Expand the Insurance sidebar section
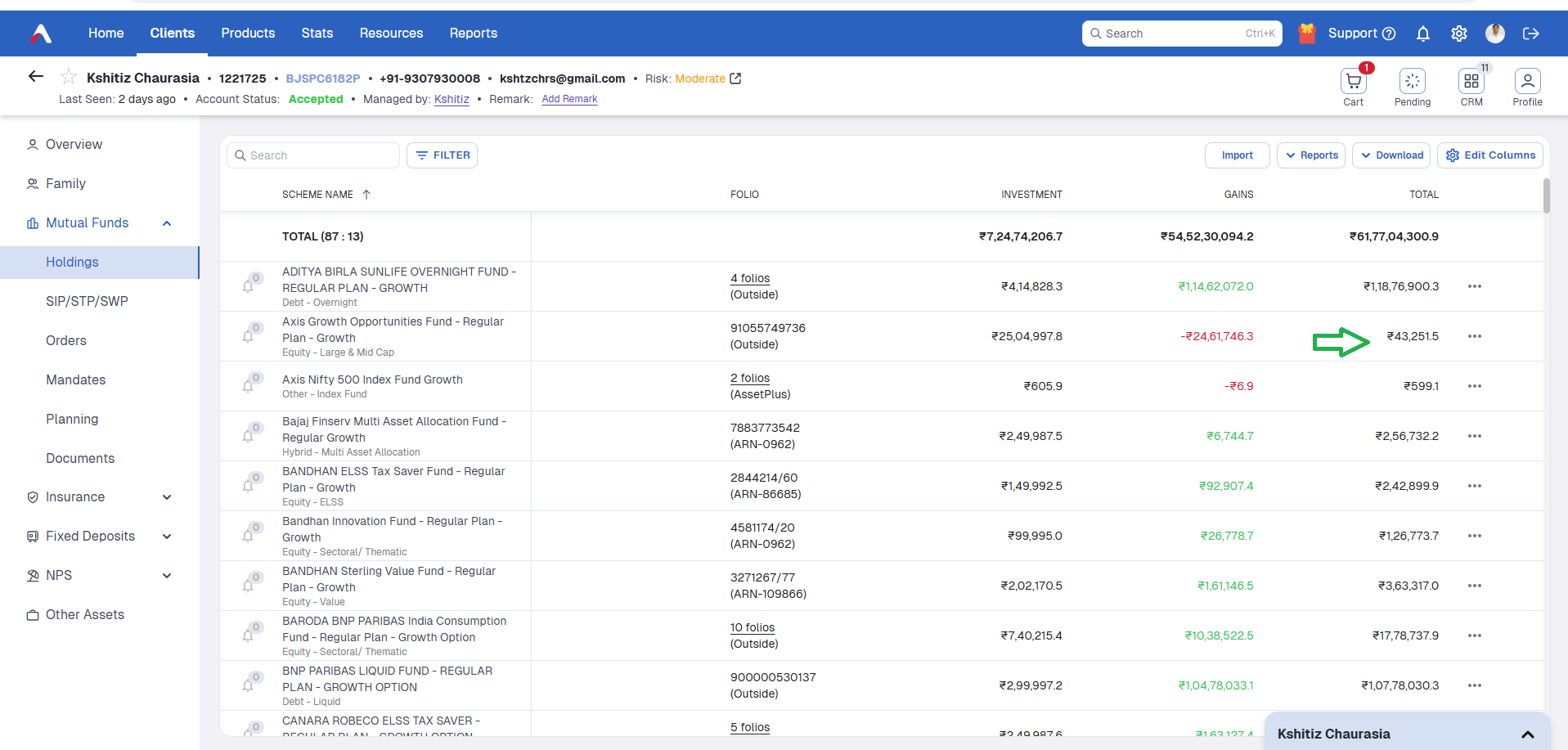Viewport: 1568px width, 750px height. (167, 497)
